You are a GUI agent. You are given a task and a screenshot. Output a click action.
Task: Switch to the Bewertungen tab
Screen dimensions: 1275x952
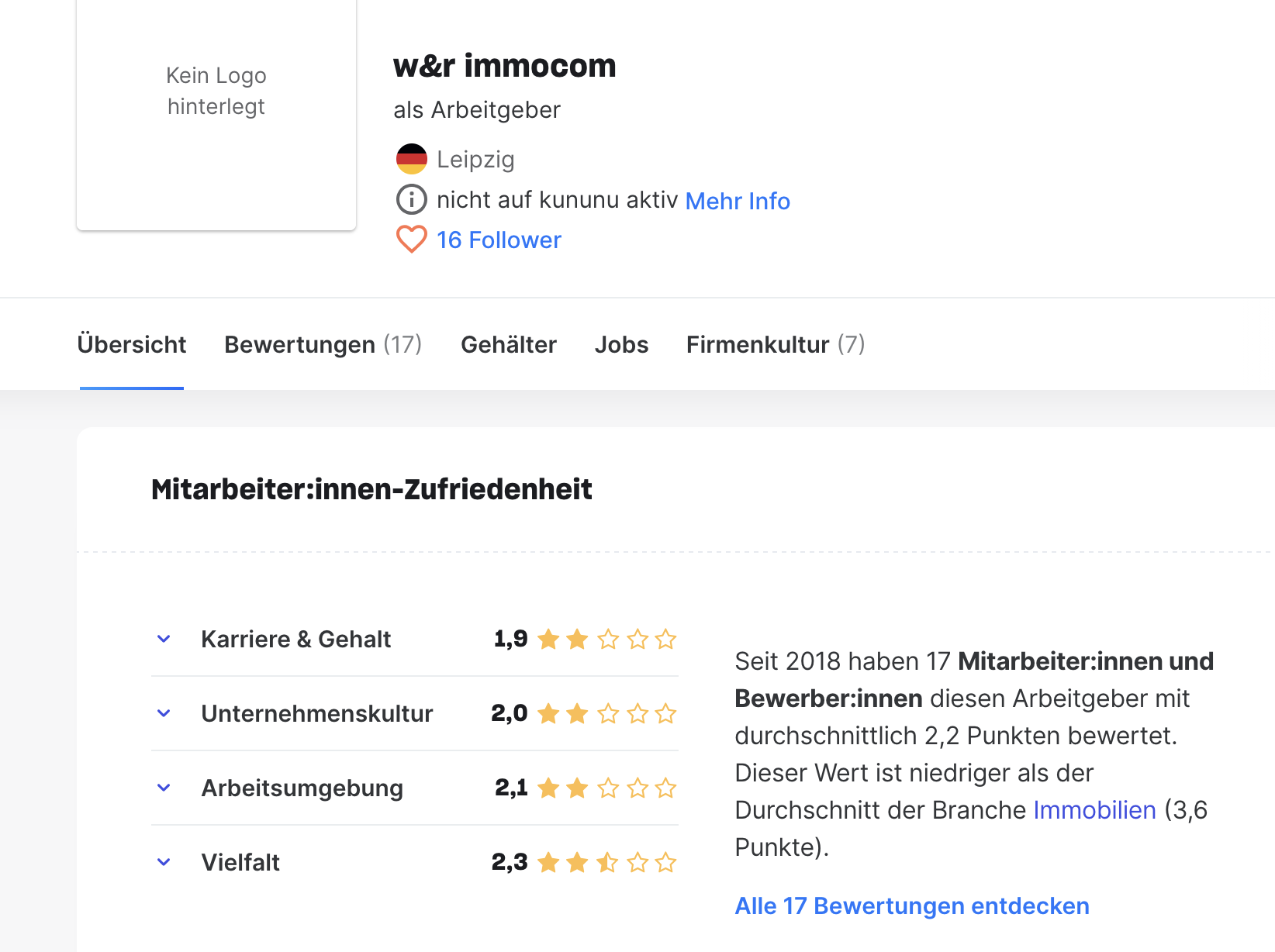point(323,344)
